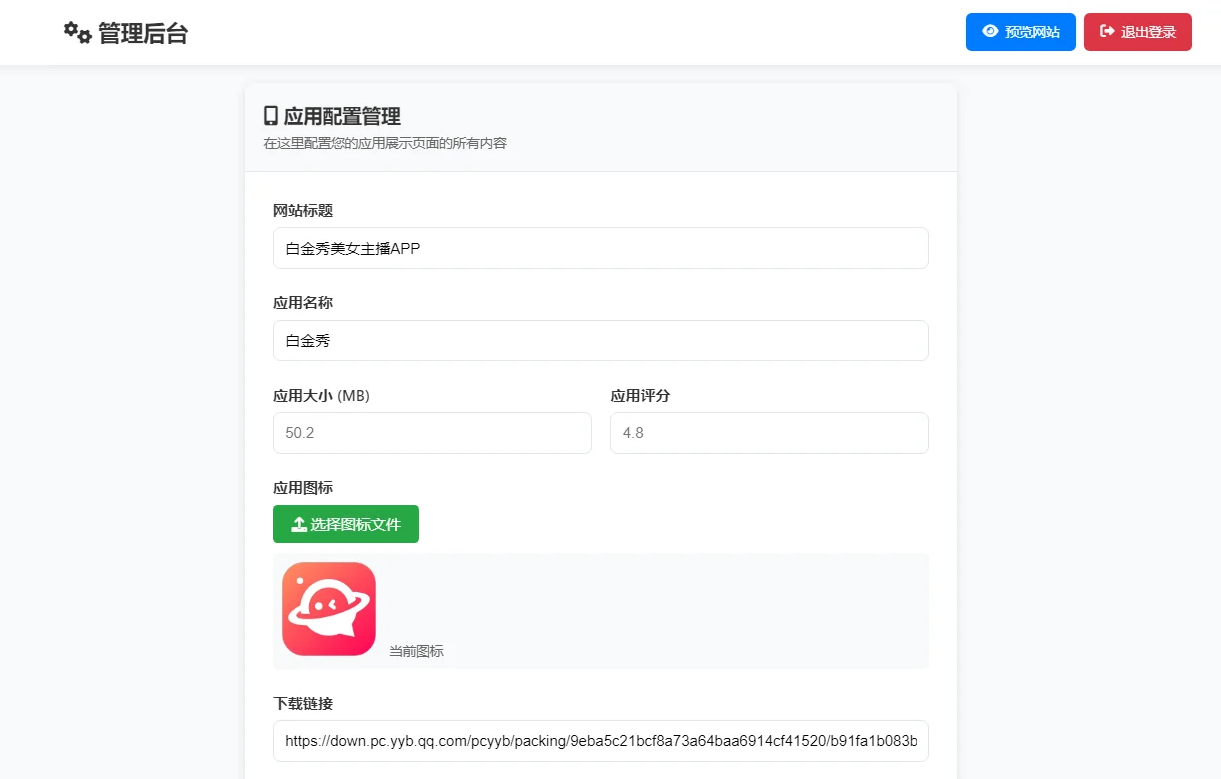Click the 管理后台 header title
This screenshot has width=1221, height=779.
(x=143, y=33)
